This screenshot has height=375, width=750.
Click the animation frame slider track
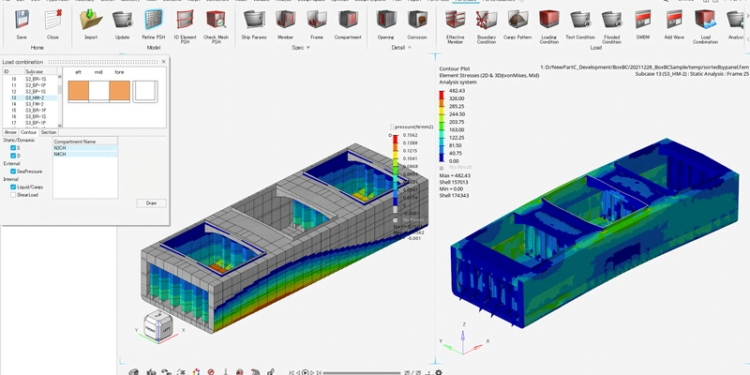point(362,373)
